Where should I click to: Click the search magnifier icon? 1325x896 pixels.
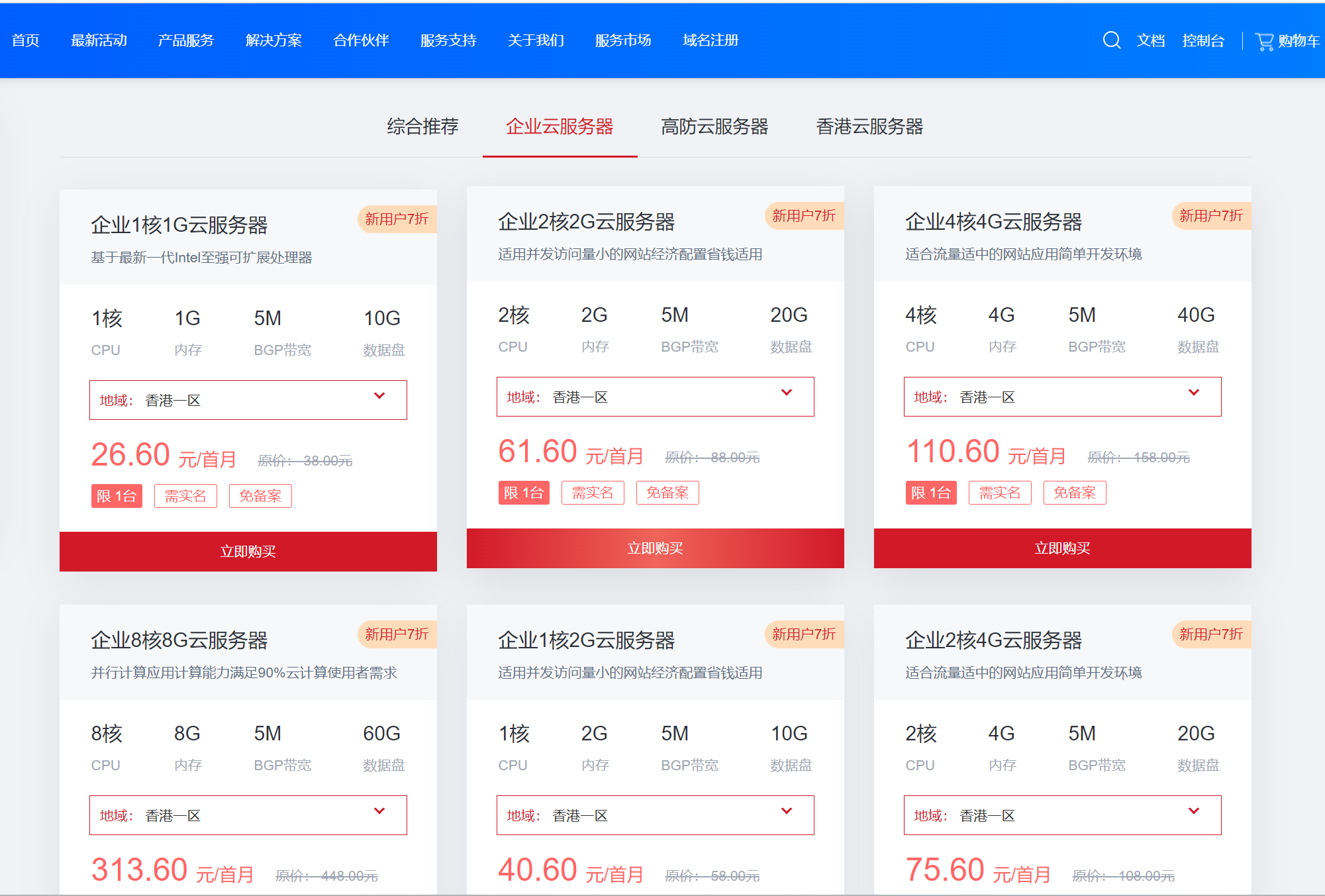pyautogui.click(x=1111, y=40)
